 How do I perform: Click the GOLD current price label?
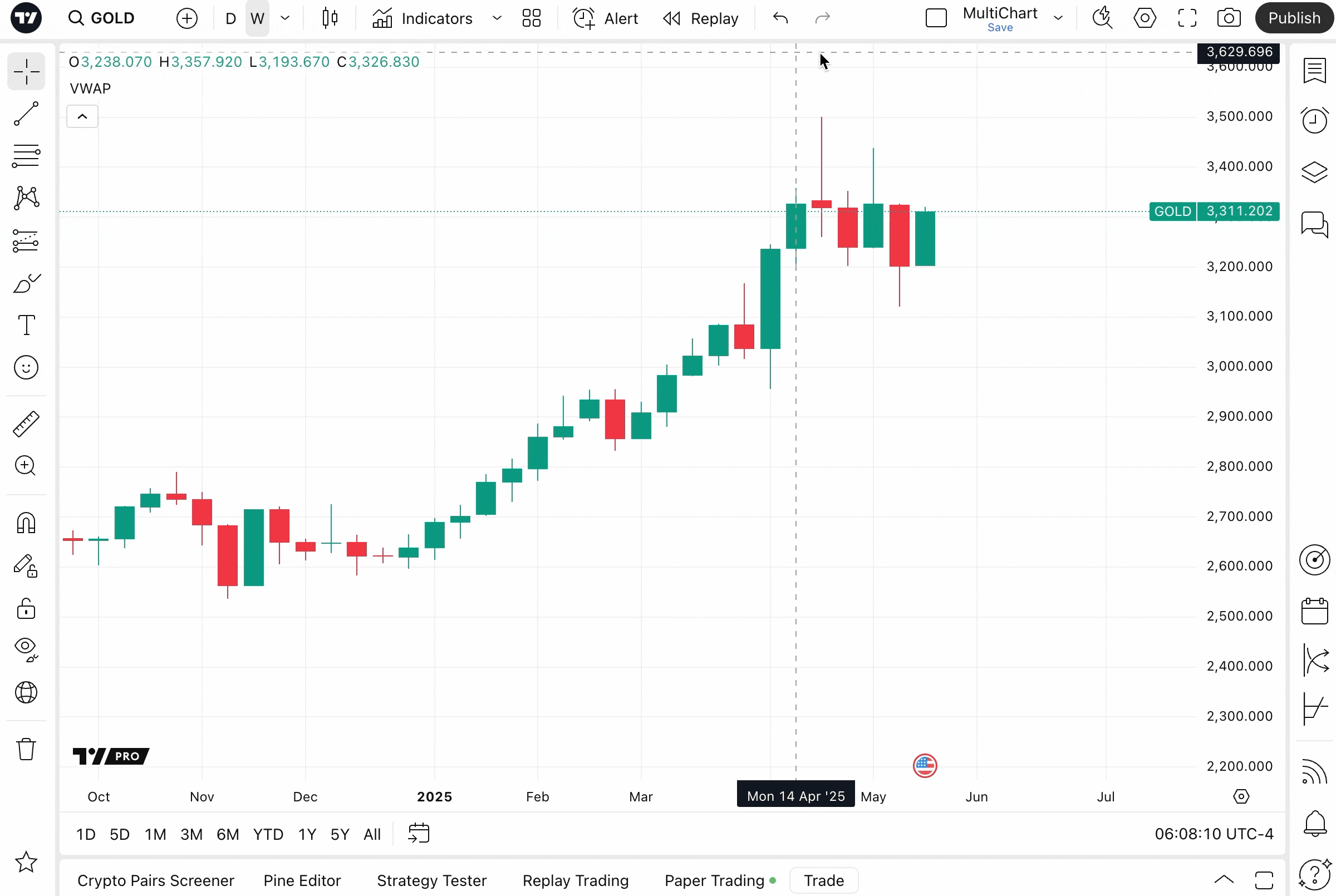pos(1238,211)
